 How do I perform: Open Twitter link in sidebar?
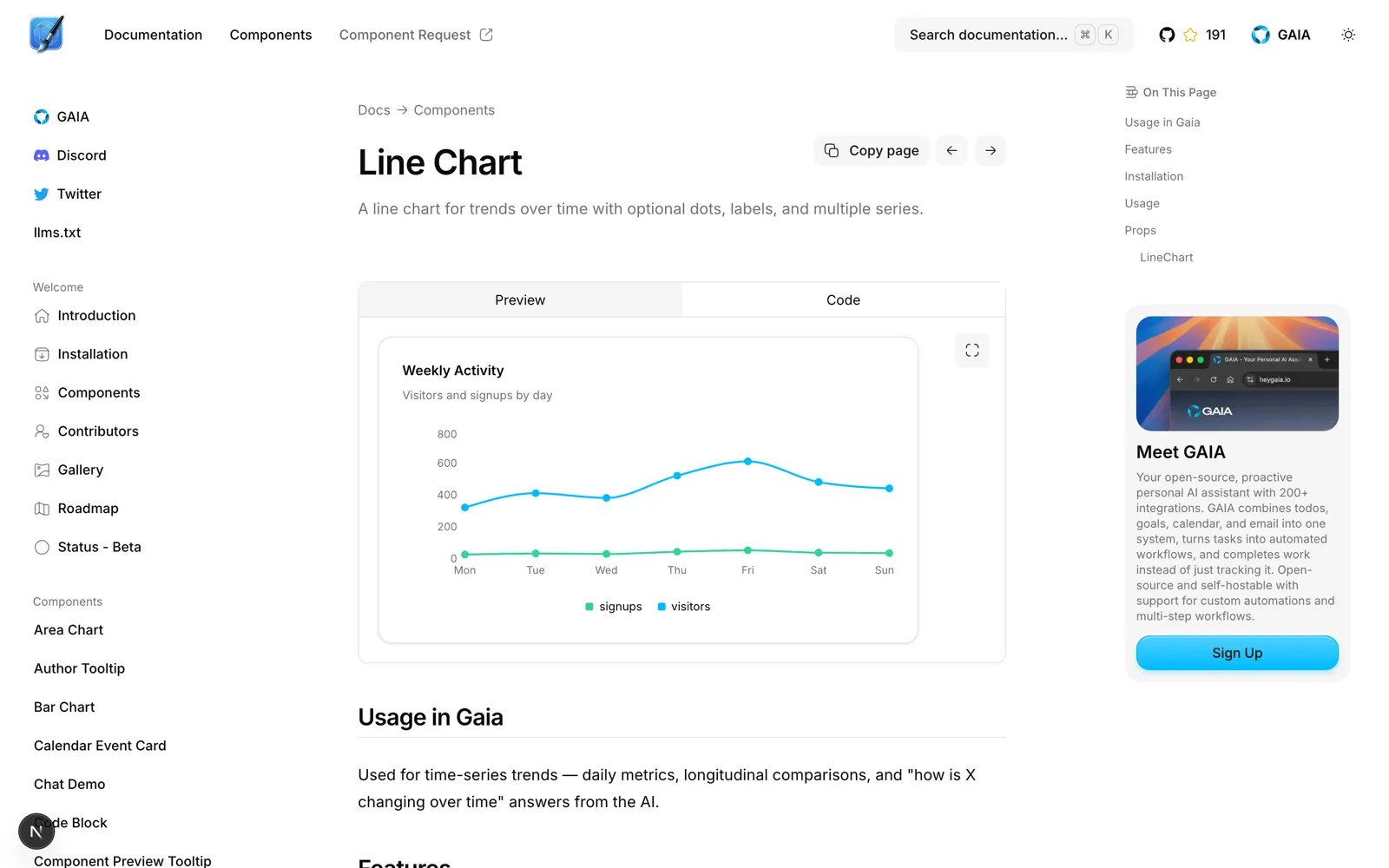(x=68, y=194)
